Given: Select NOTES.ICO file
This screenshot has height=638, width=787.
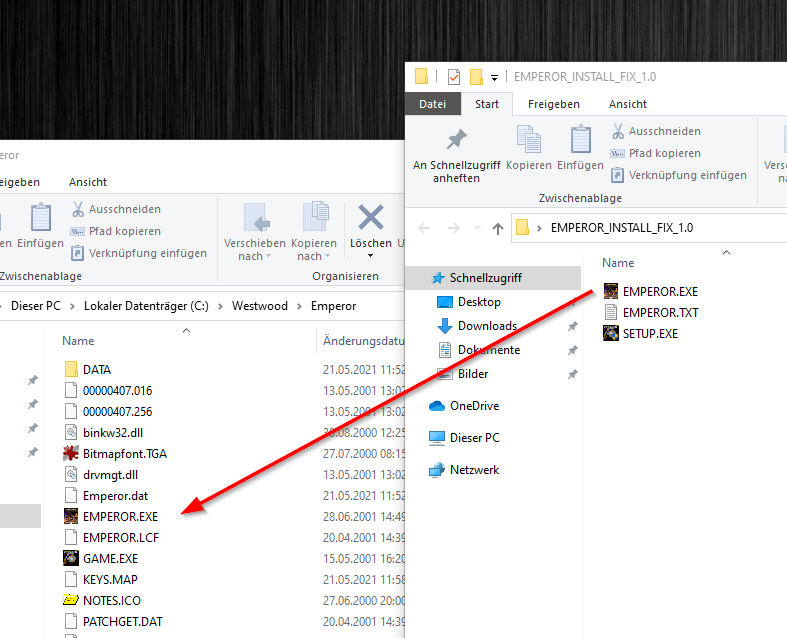Looking at the screenshot, I should pos(102,601).
